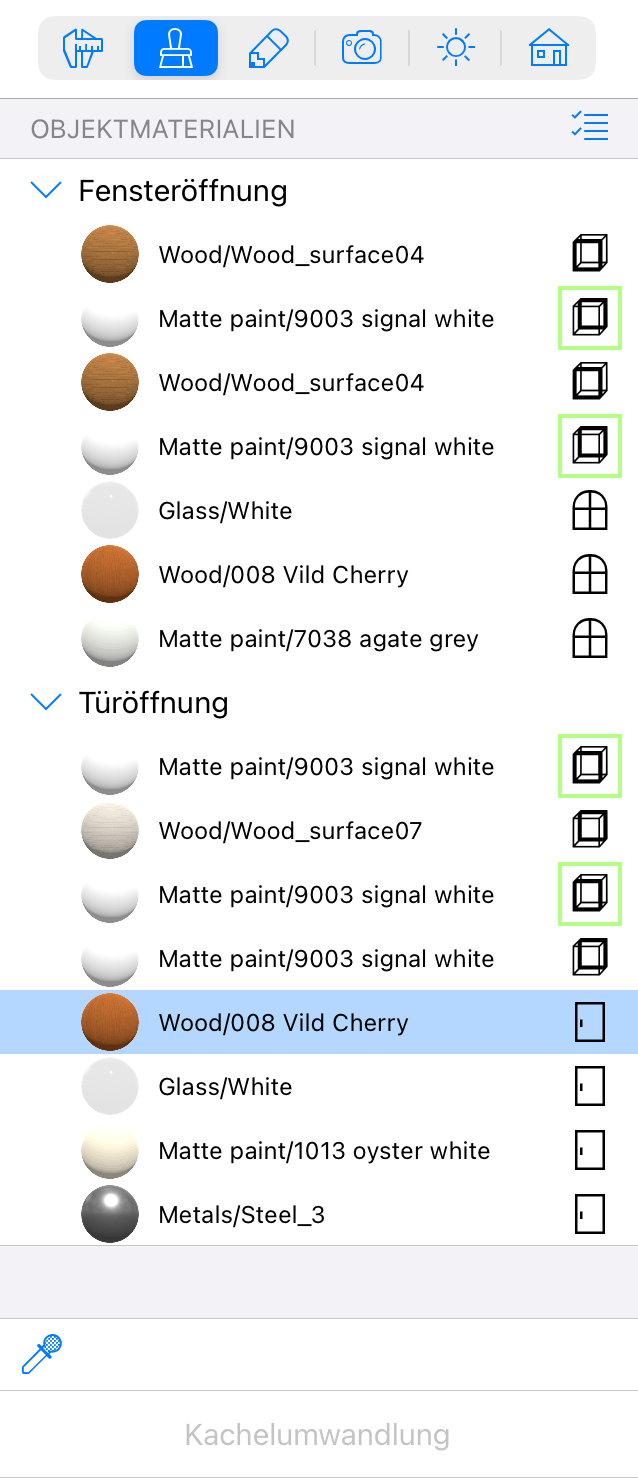The height and width of the screenshot is (1478, 638).
Task: Toggle the highlighted cube beside first Fensteröffnung signal white
Action: pyautogui.click(x=590, y=319)
